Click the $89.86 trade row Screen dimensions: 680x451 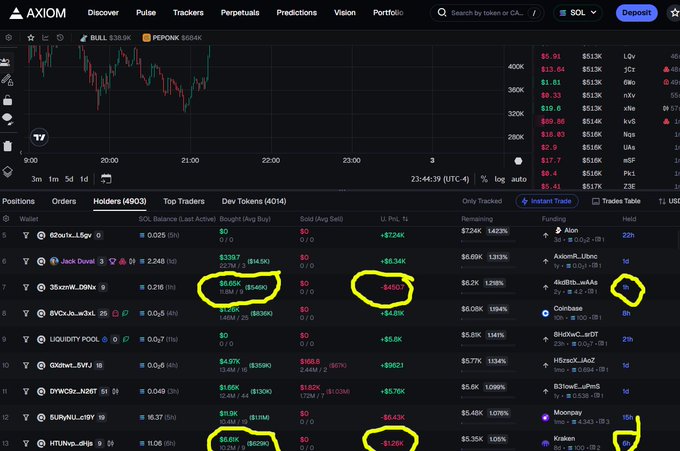(x=607, y=121)
